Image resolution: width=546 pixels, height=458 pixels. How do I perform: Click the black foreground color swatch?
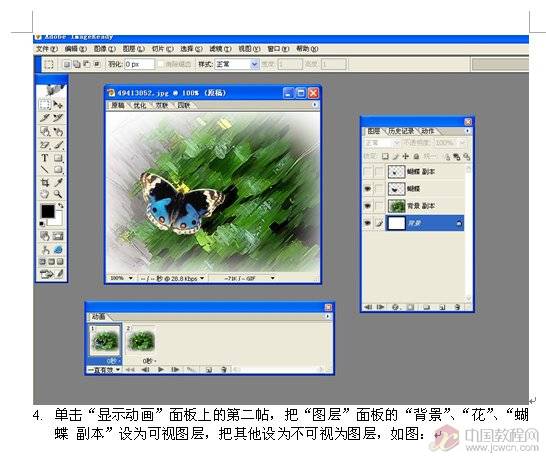pos(48,211)
